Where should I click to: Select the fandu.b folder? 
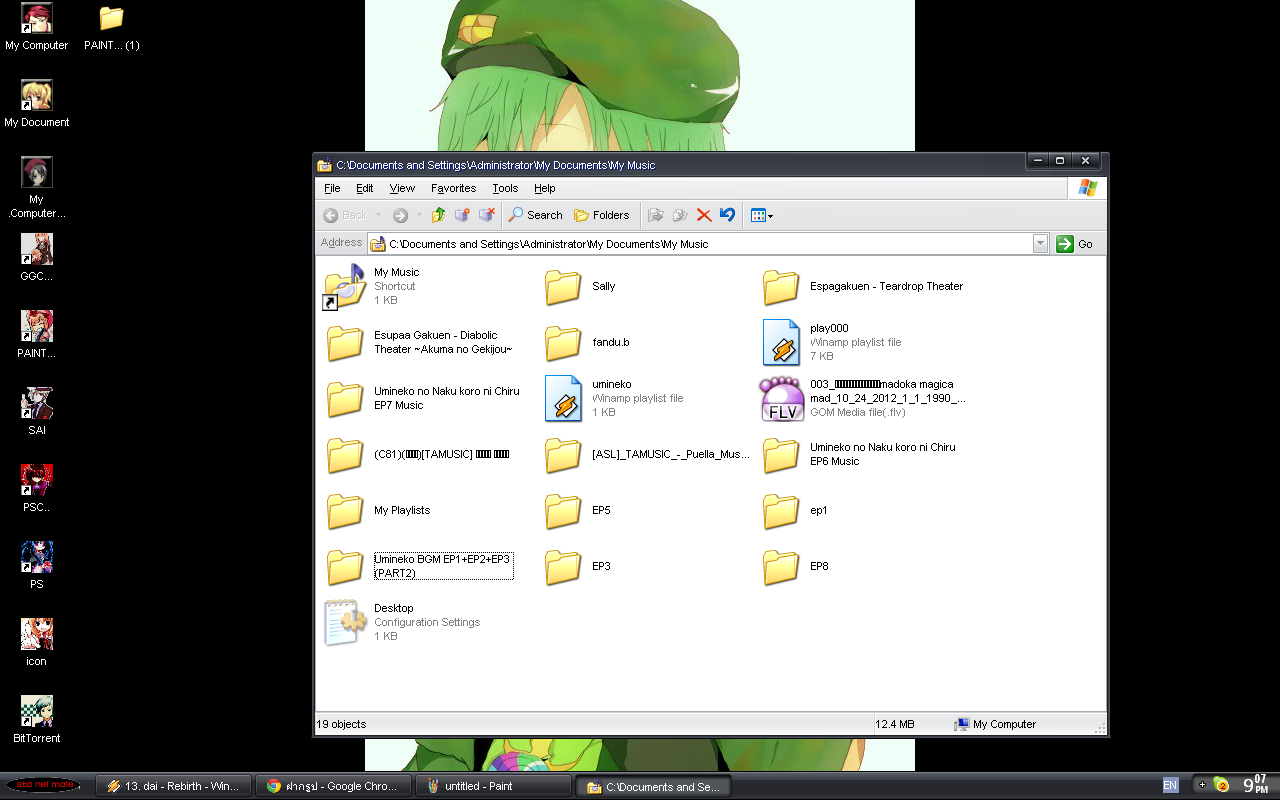(563, 343)
